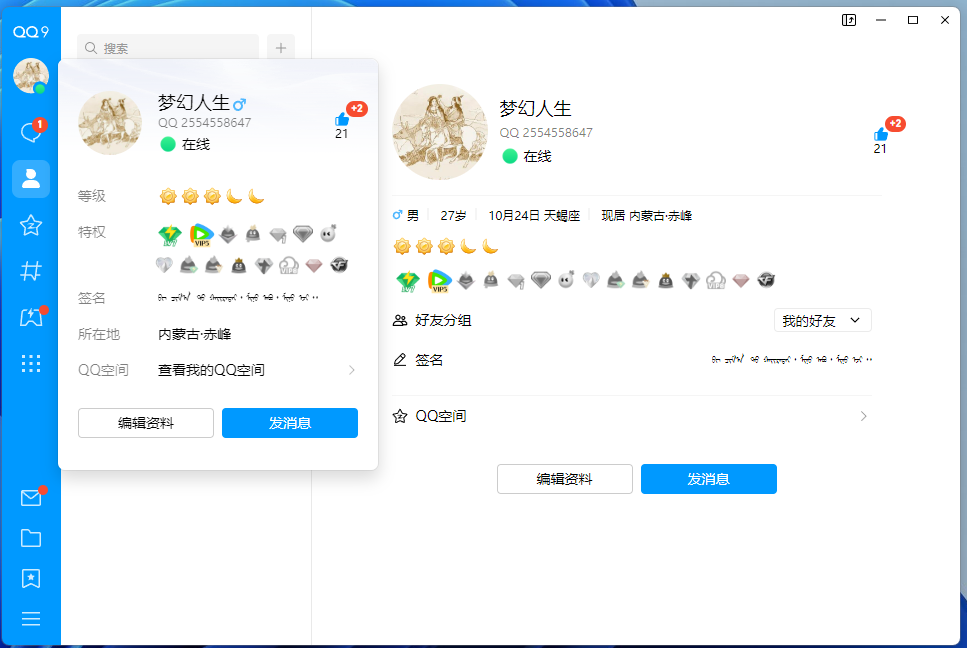Viewport: 967px width, 648px height.
Task: Click the green LV7 diamond in the popup card
Action: pos(170,234)
